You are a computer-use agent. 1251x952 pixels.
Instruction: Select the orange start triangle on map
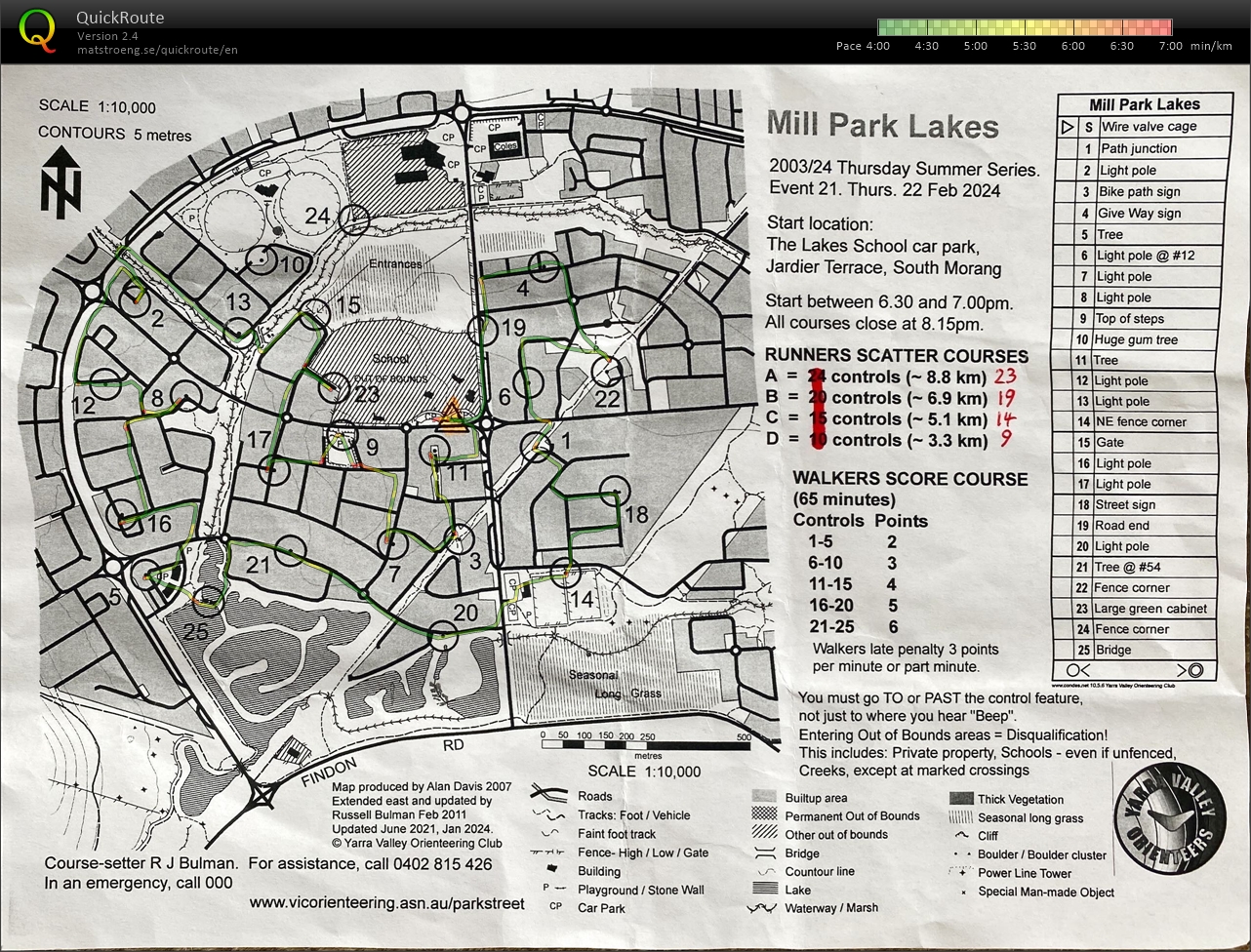451,416
